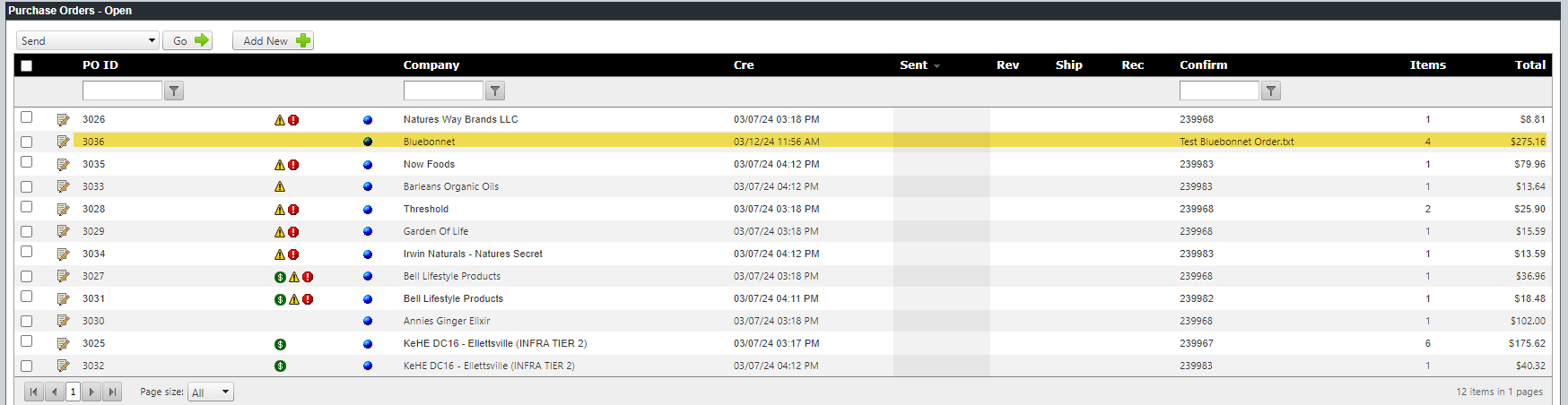Sort by PO ID column
The width and height of the screenshot is (1568, 405).
tap(100, 65)
